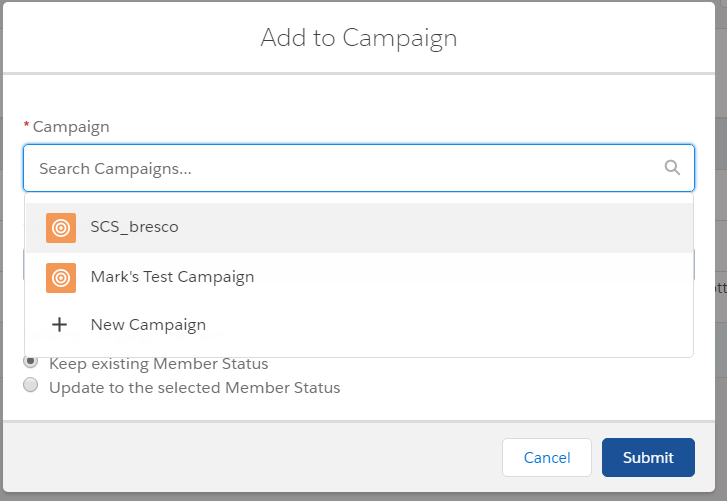
Task: Choose SCS_bresco from the campaign list
Action: pyautogui.click(x=359, y=228)
